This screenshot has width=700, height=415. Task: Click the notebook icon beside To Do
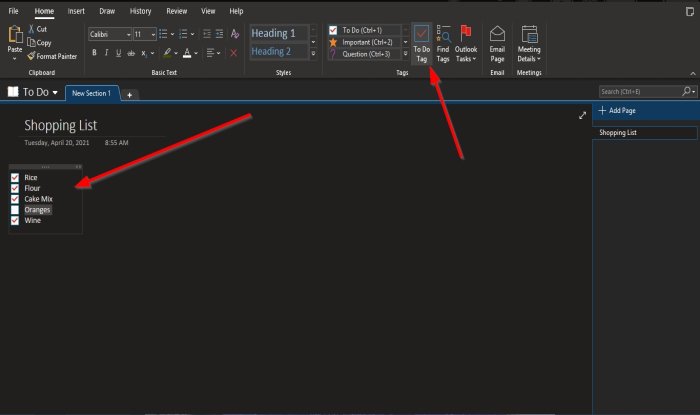coord(13,91)
